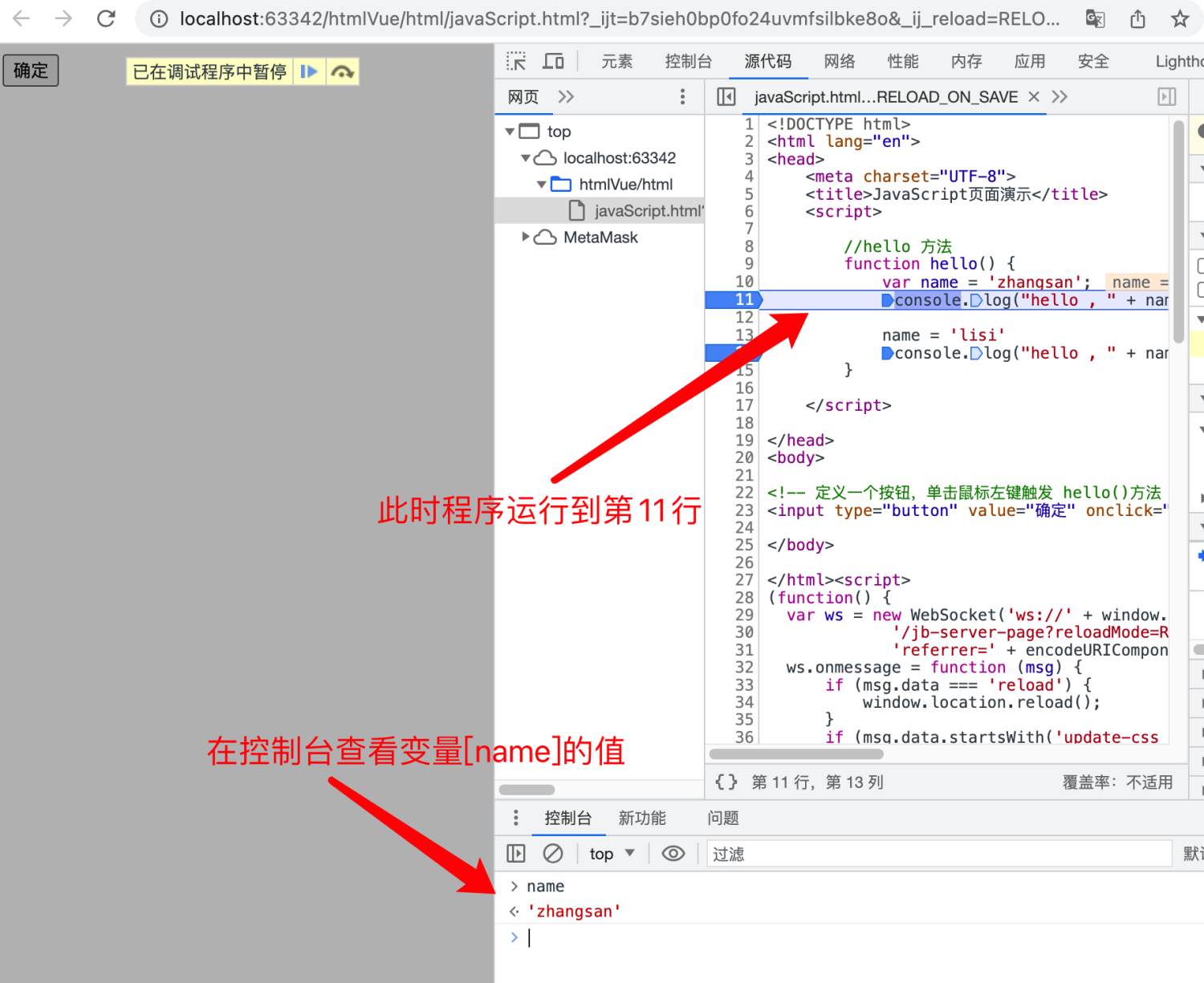Click the console entry name
Viewport: 1204px width, 983px height.
click(545, 886)
